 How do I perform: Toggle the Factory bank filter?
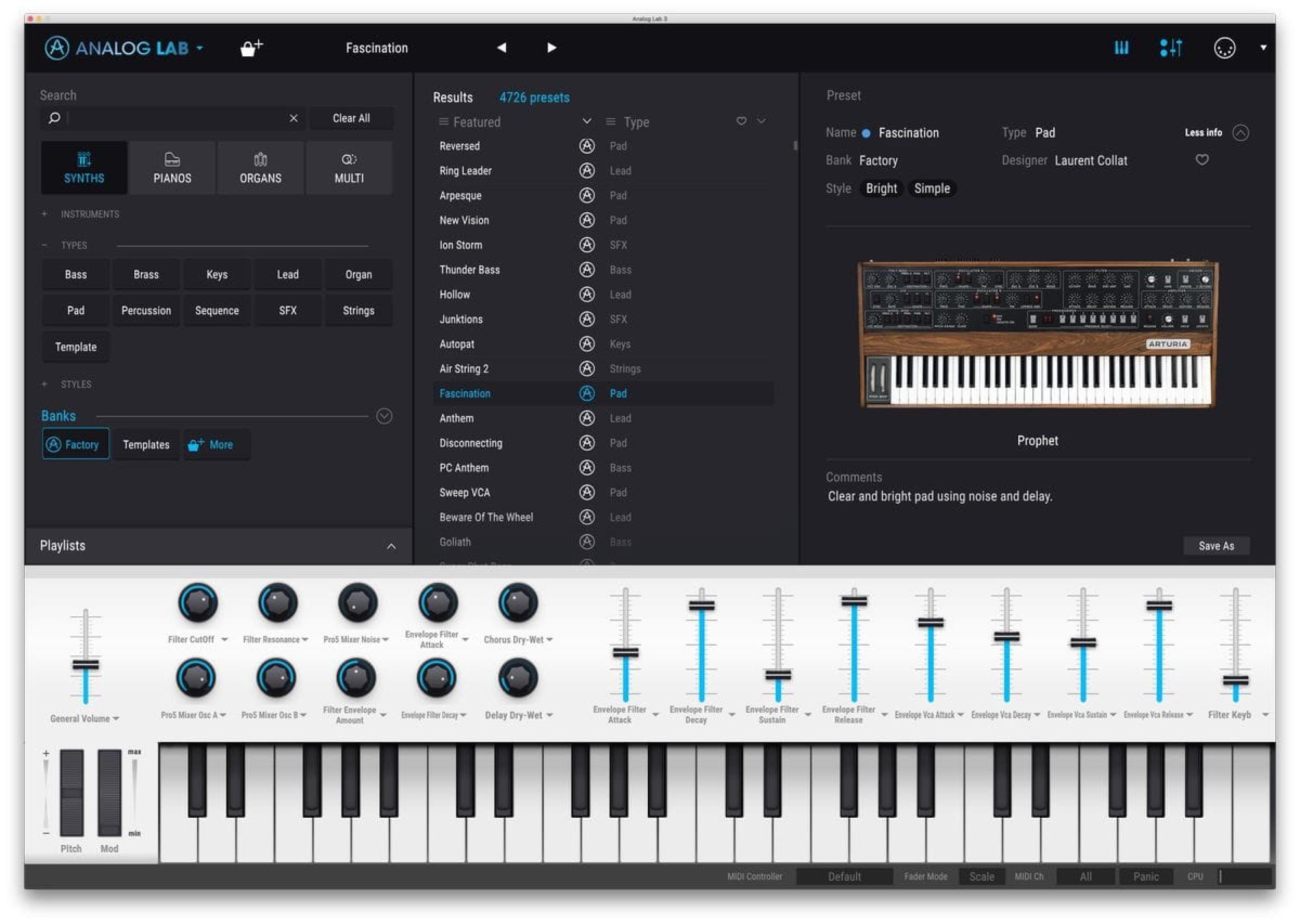pos(76,444)
